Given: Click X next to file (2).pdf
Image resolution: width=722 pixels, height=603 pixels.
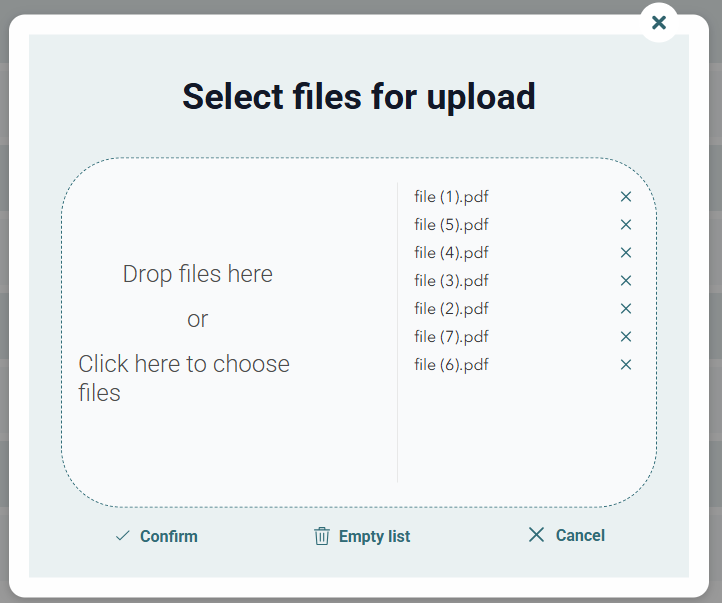Looking at the screenshot, I should pyautogui.click(x=626, y=309).
